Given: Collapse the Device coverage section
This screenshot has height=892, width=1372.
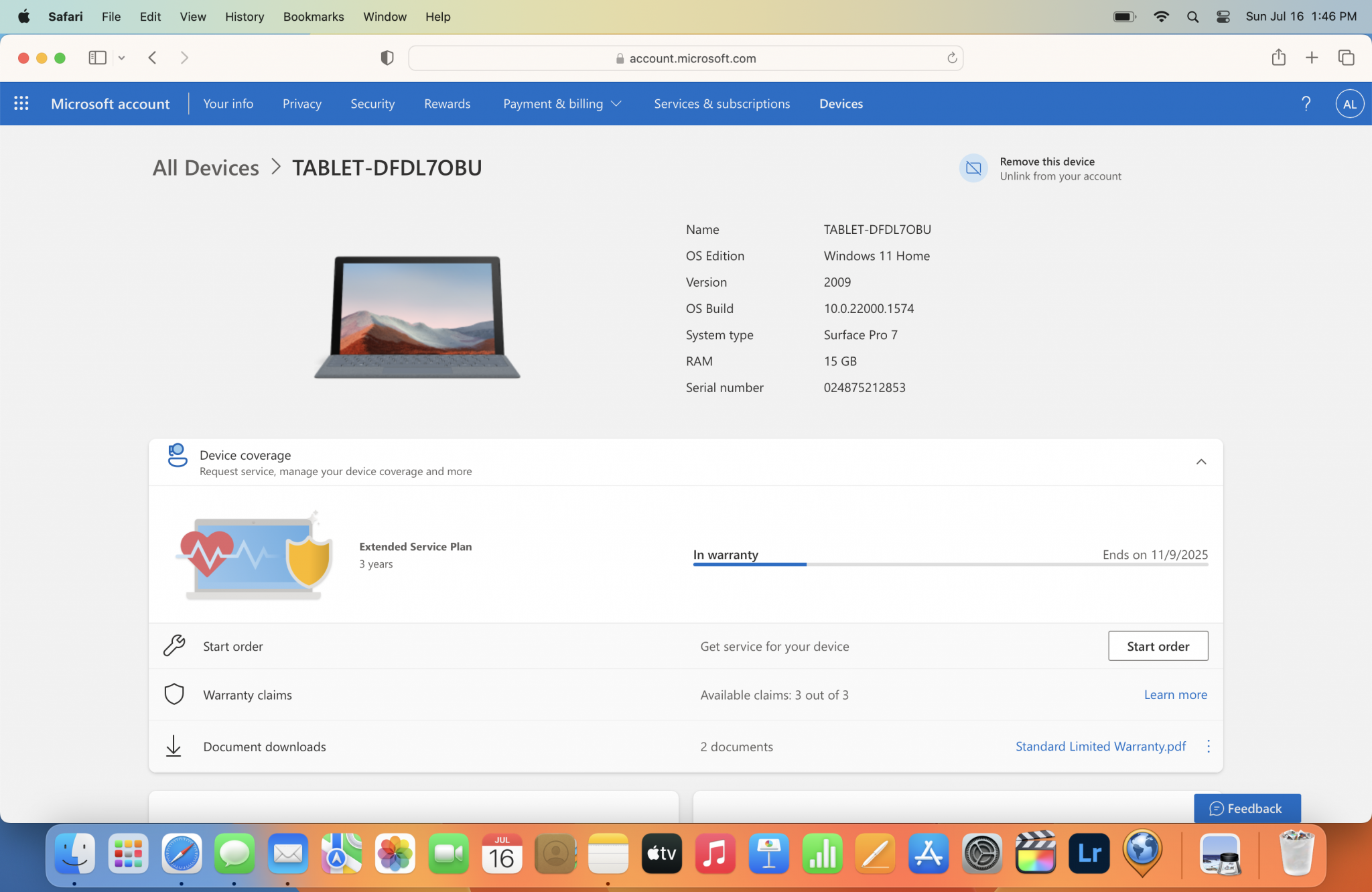Looking at the screenshot, I should click(x=1201, y=462).
